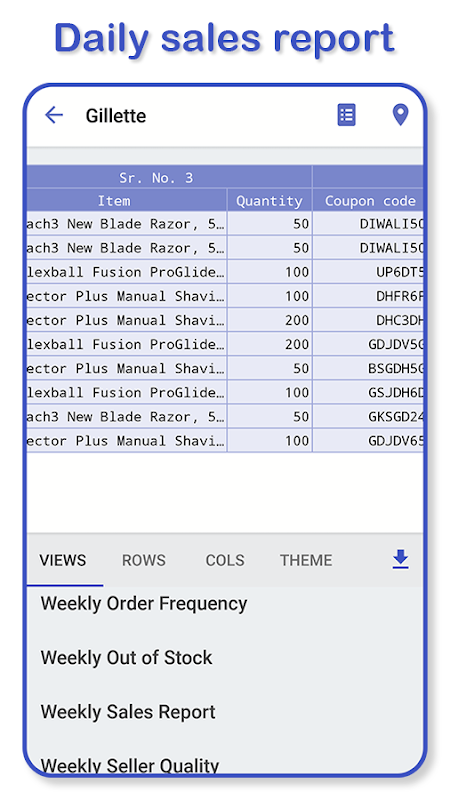Select coupon cell GDJDV65
The width and height of the screenshot is (450, 800).
pyautogui.click(x=368, y=440)
